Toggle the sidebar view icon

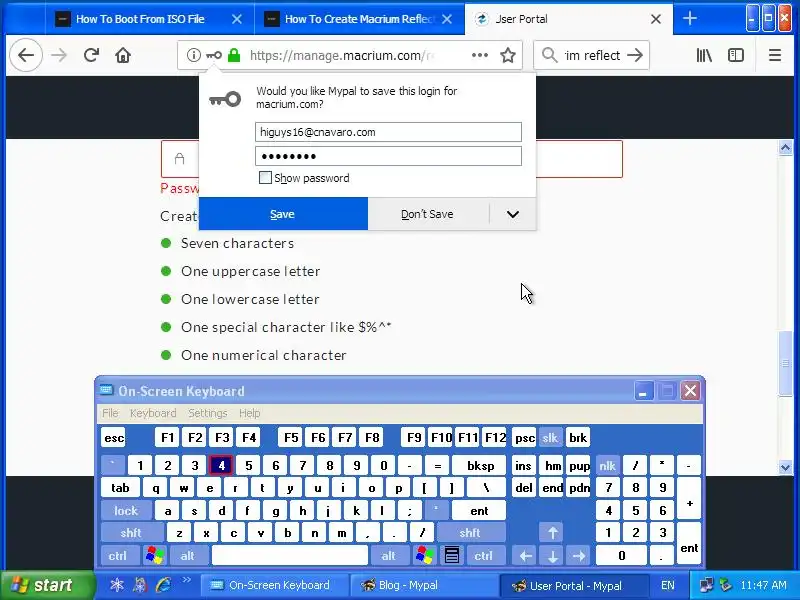click(736, 55)
